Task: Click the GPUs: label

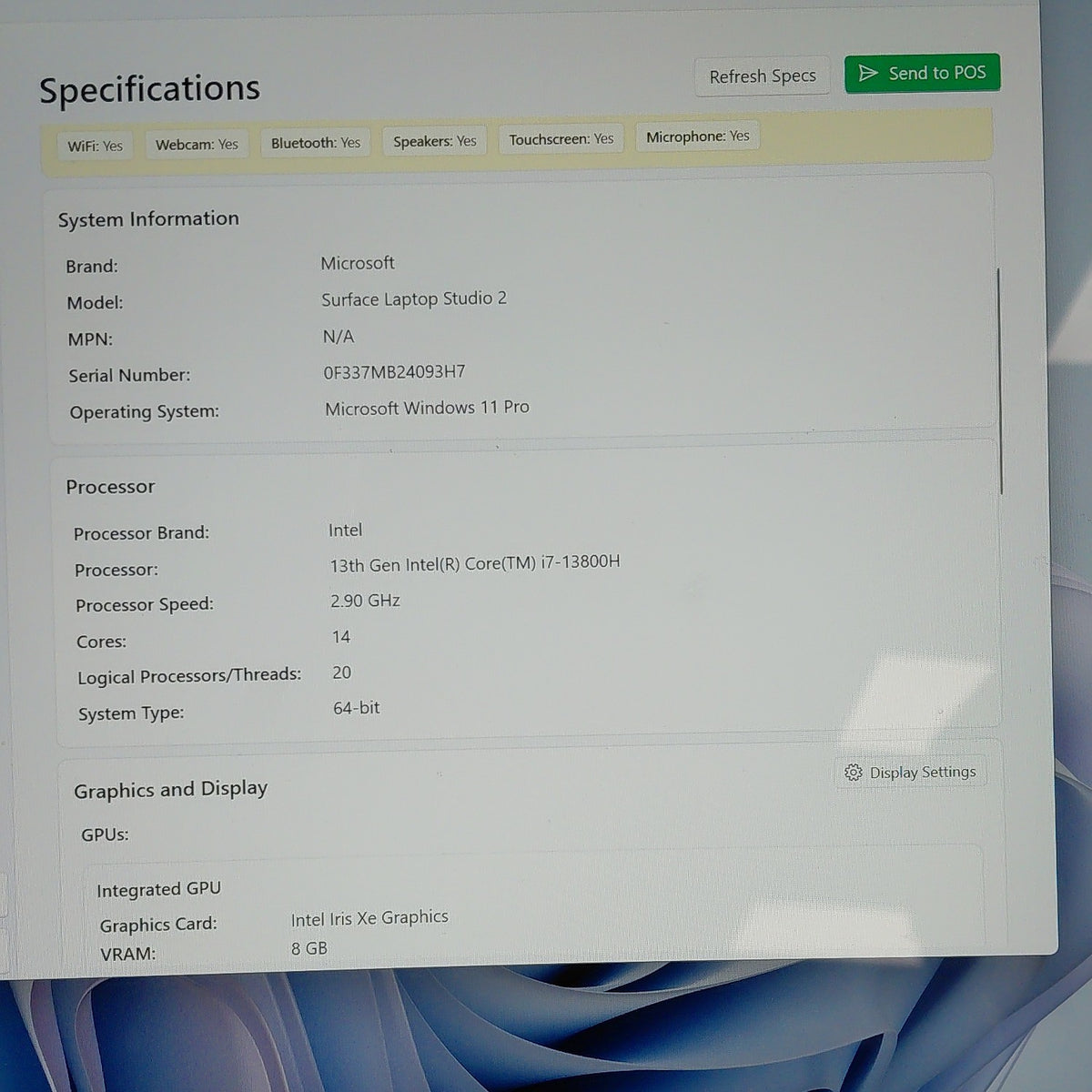Action: coord(105,834)
